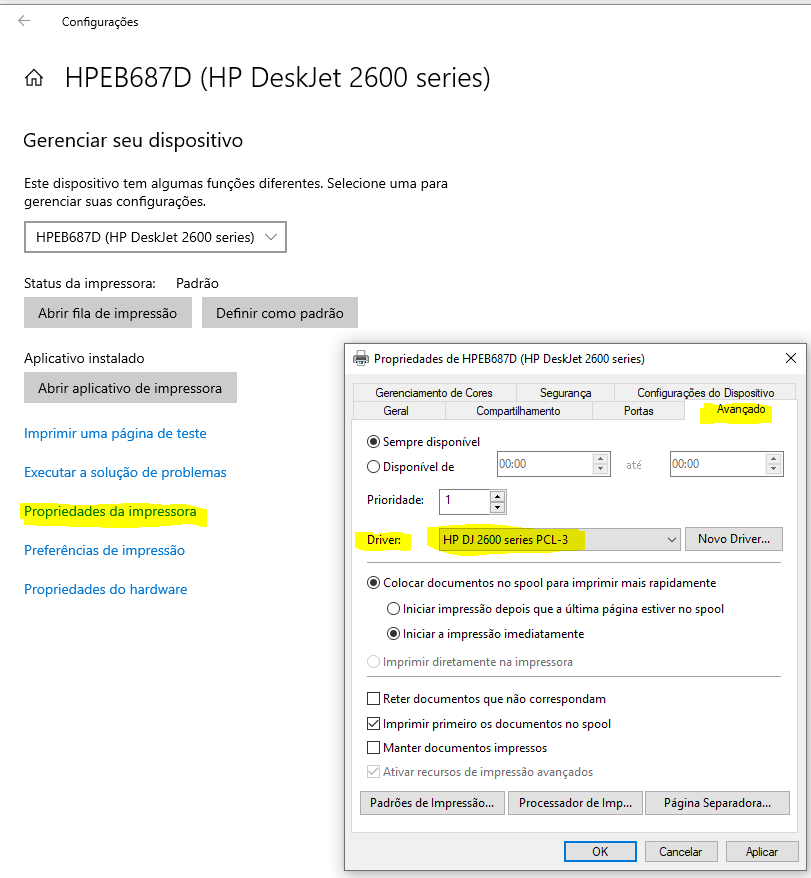Screen dimensions: 811x878
Task: Click 'Definir como padrão' button
Action: click(279, 312)
